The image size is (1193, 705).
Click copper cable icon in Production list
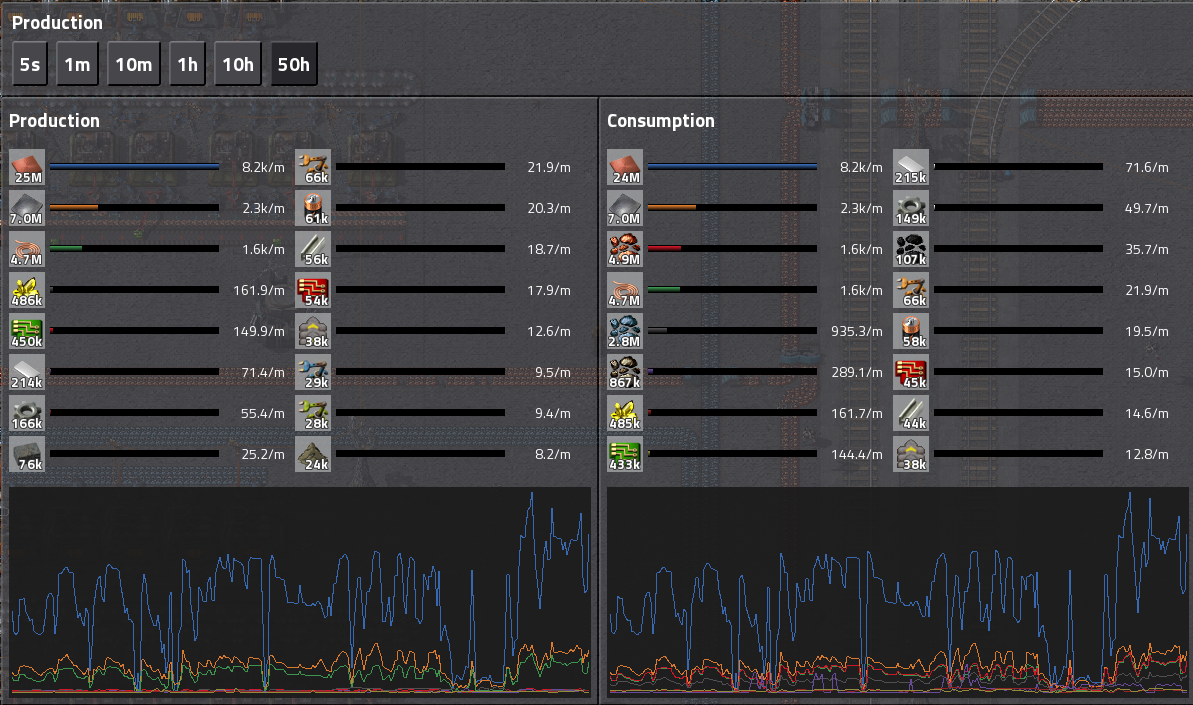(27, 249)
